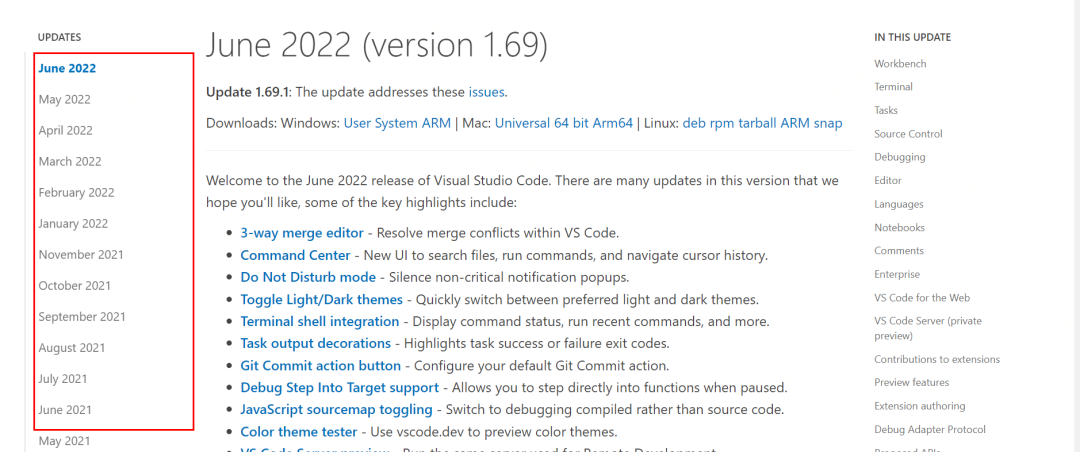Download the Linux deb package
This screenshot has width=1080, height=452.
693,123
